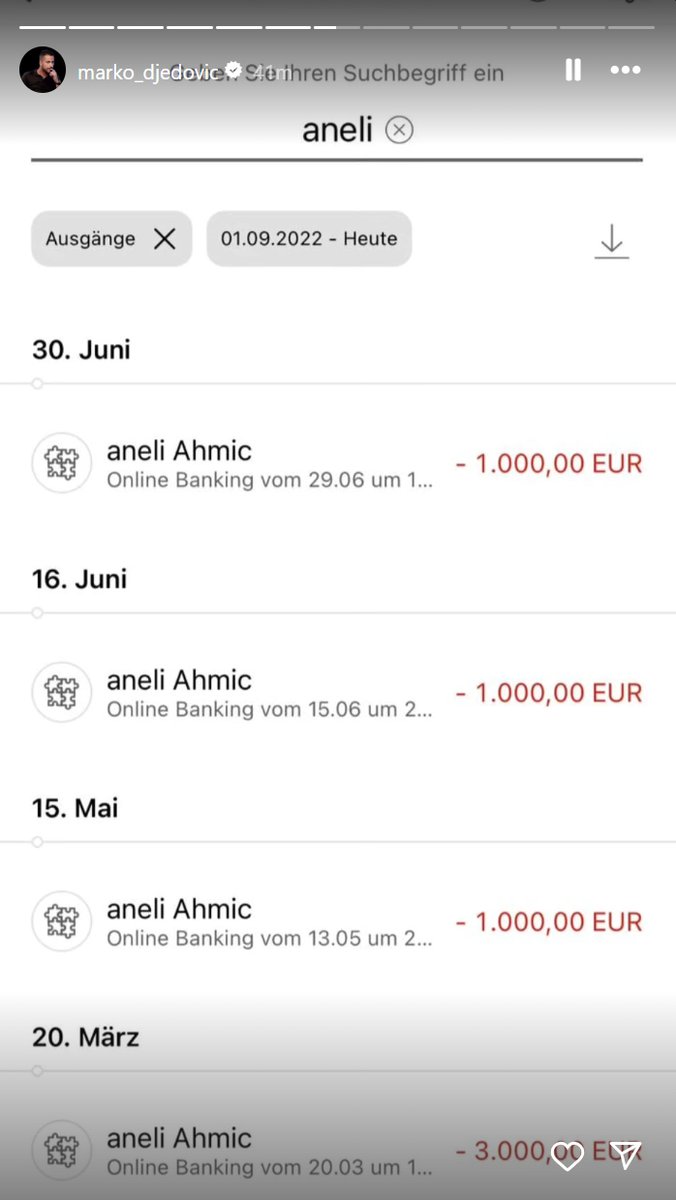
Task: Click the marko_djedovic username
Action: click(150, 72)
